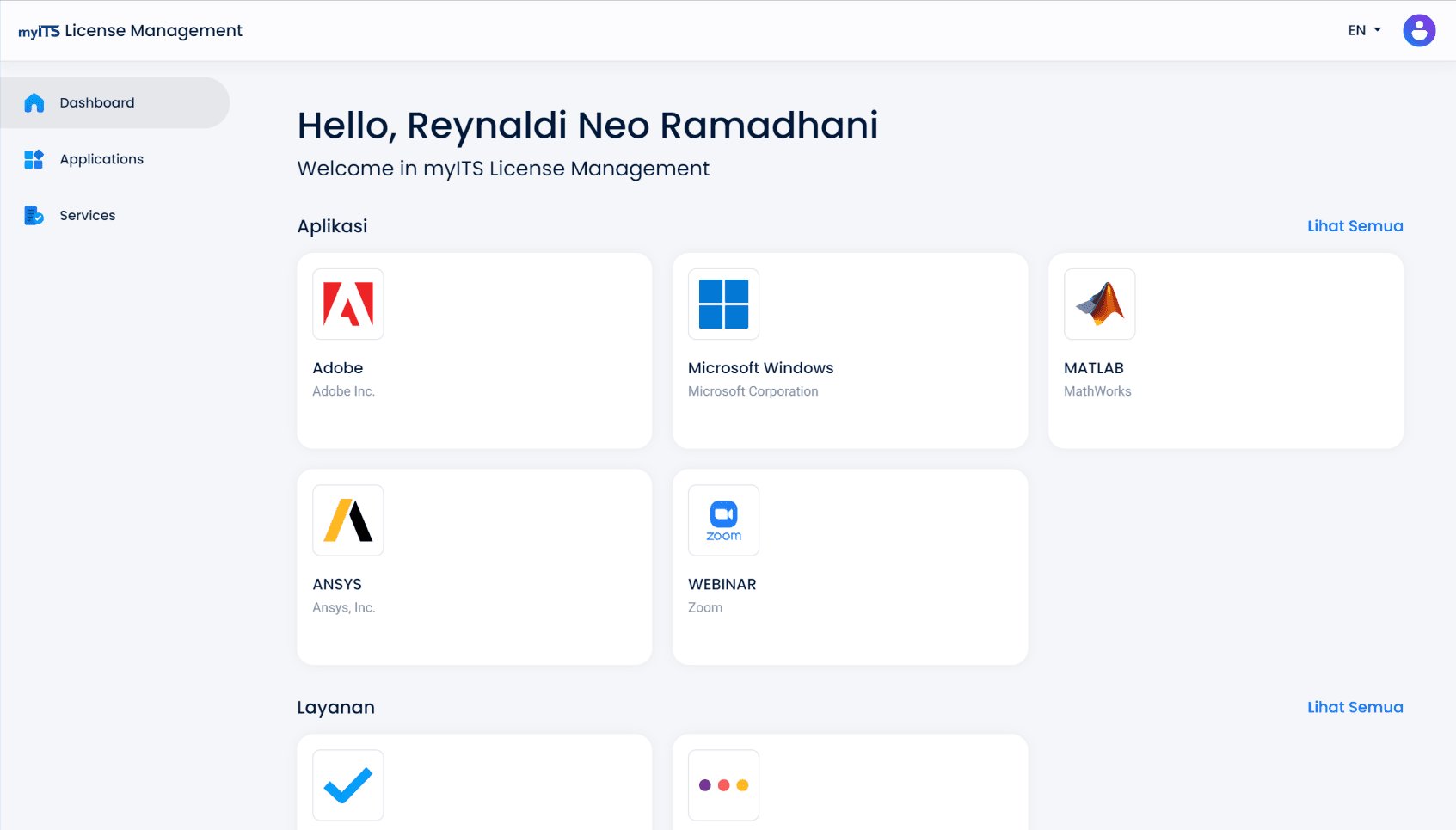
Task: Open the MATLAB application name
Action: tap(1094, 368)
